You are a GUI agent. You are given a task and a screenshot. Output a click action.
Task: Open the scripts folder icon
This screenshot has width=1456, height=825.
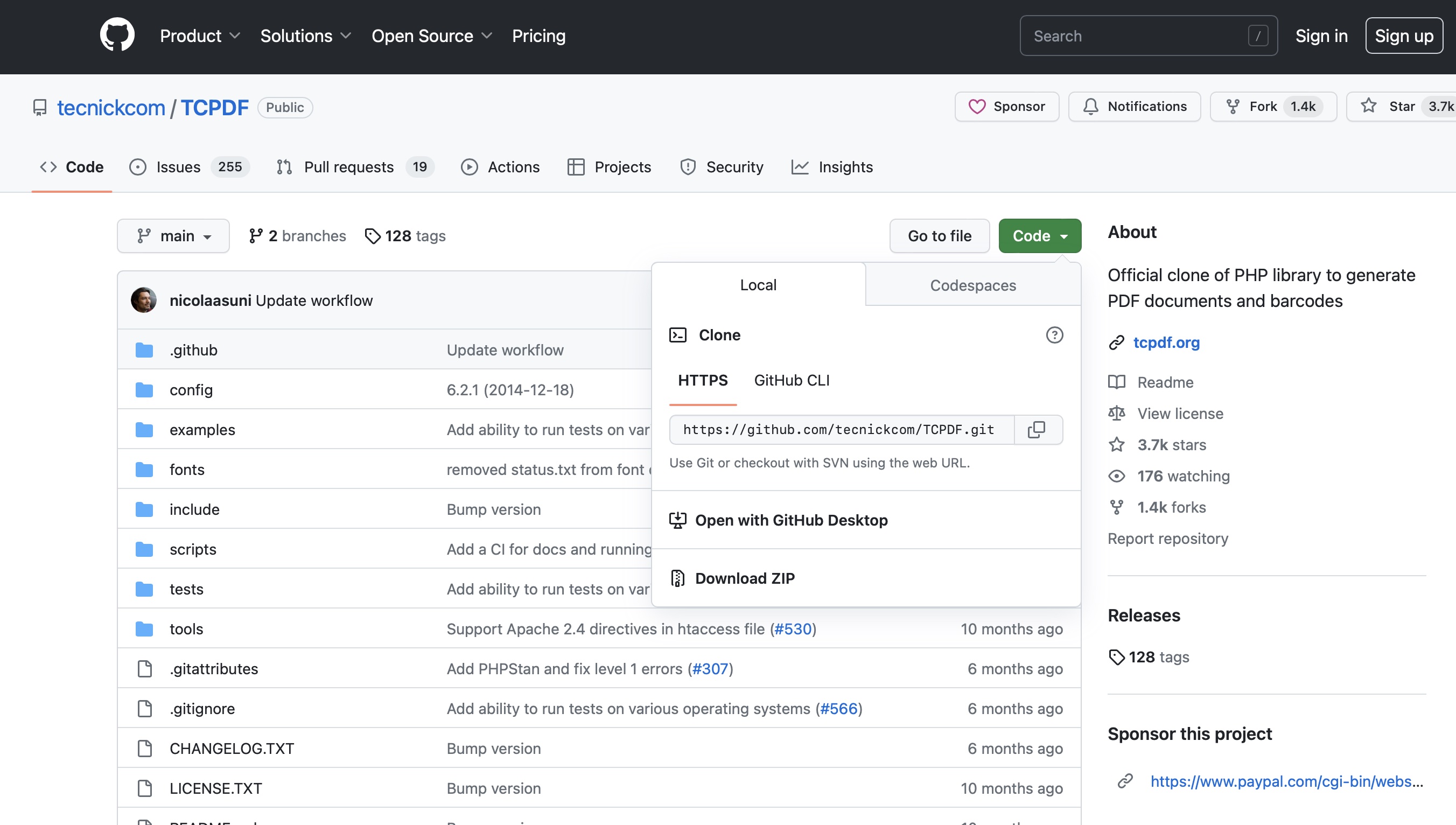tap(144, 549)
